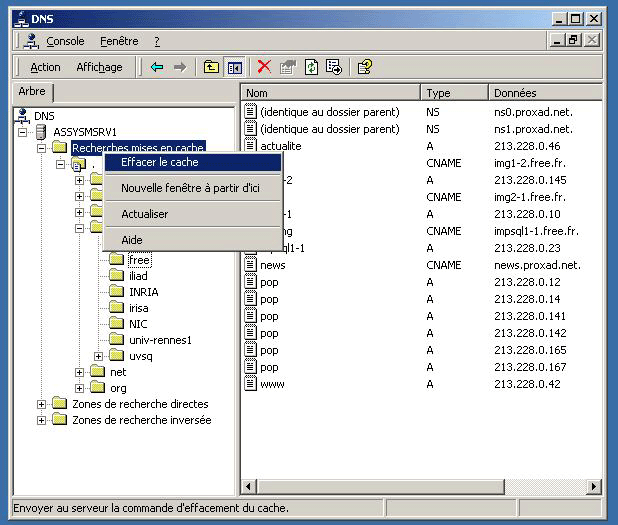
Task: Click the Export list toolbar icon
Action: pyautogui.click(x=334, y=67)
